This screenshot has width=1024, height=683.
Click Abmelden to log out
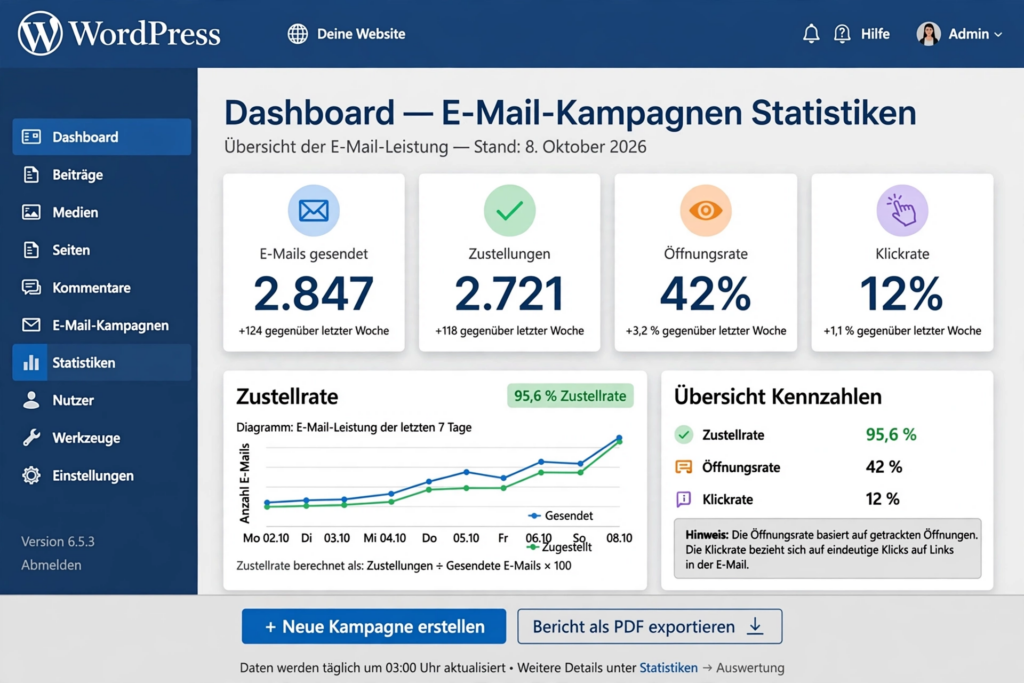[51, 565]
